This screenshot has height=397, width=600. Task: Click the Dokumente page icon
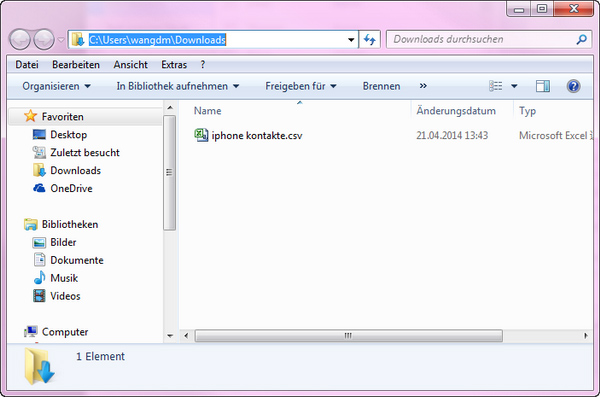point(39,260)
